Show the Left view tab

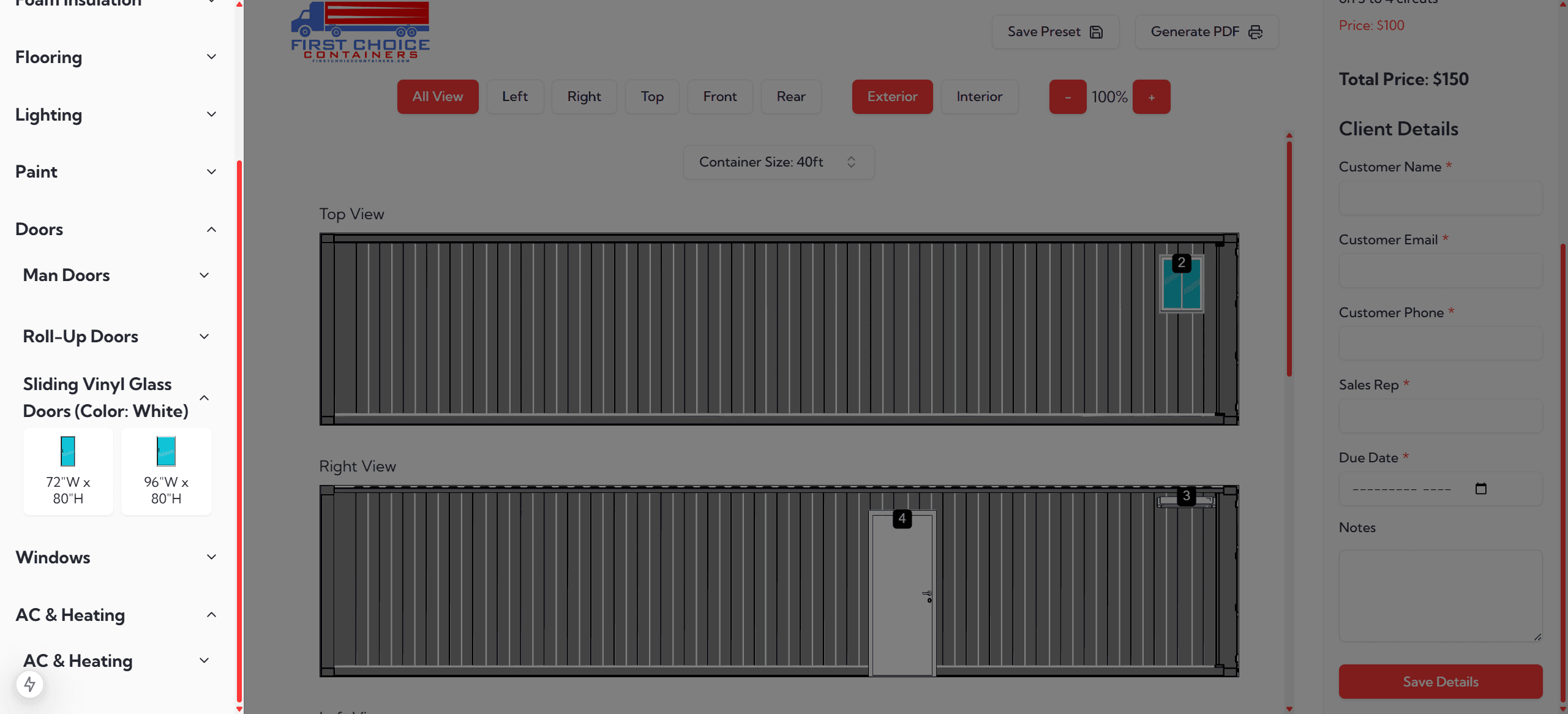pos(514,97)
